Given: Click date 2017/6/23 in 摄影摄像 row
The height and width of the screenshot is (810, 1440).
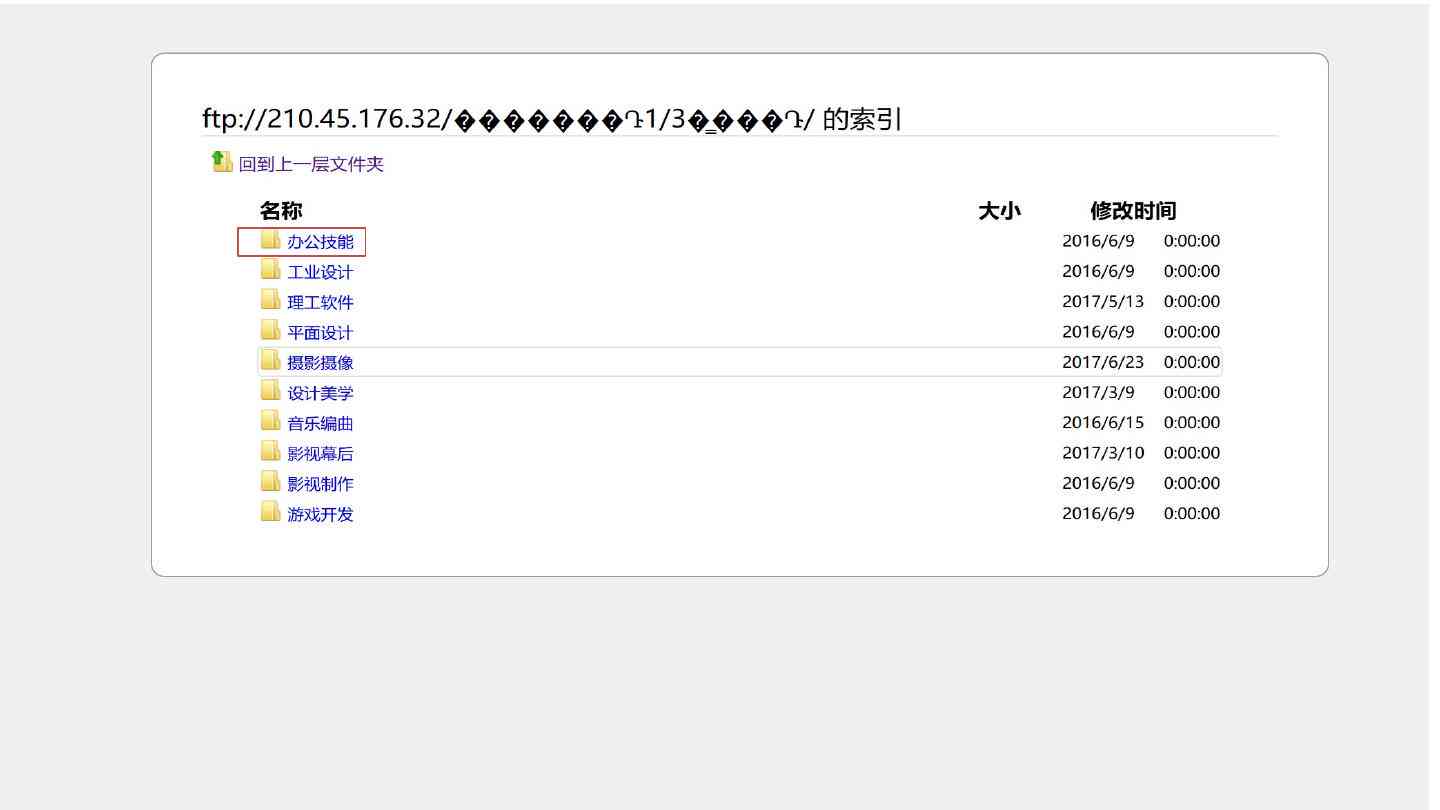Looking at the screenshot, I should pos(1103,362).
